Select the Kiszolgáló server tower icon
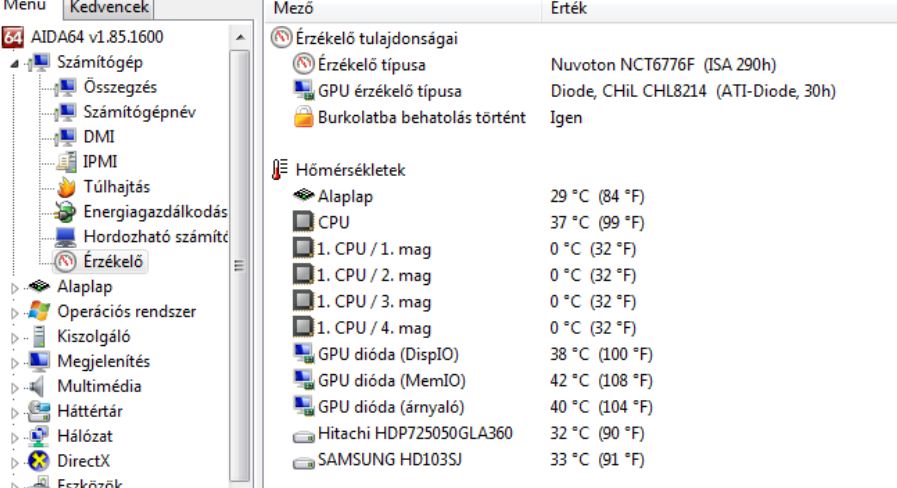Screen dimensions: 897x488 39,336
